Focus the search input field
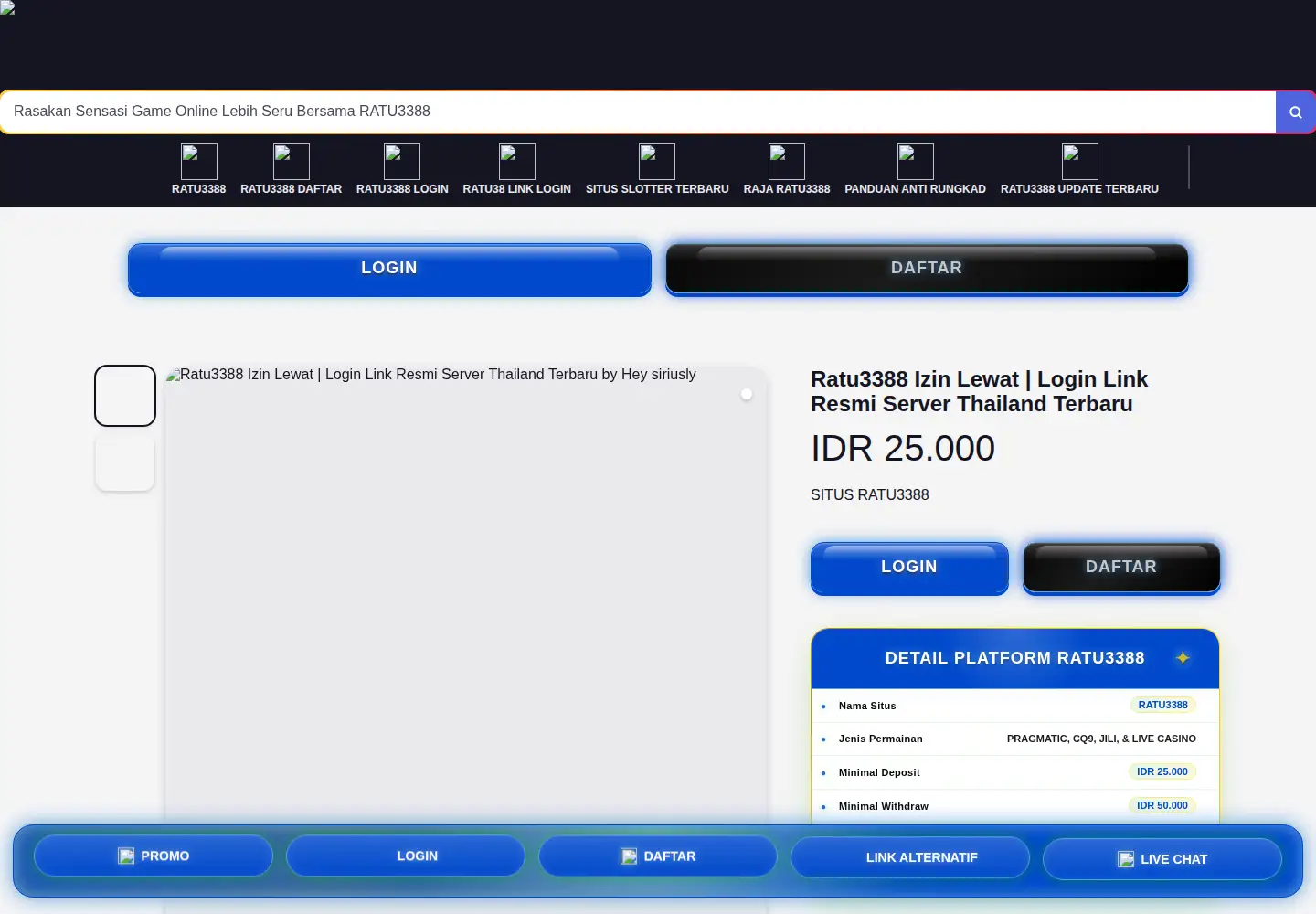 pyautogui.click(x=638, y=112)
